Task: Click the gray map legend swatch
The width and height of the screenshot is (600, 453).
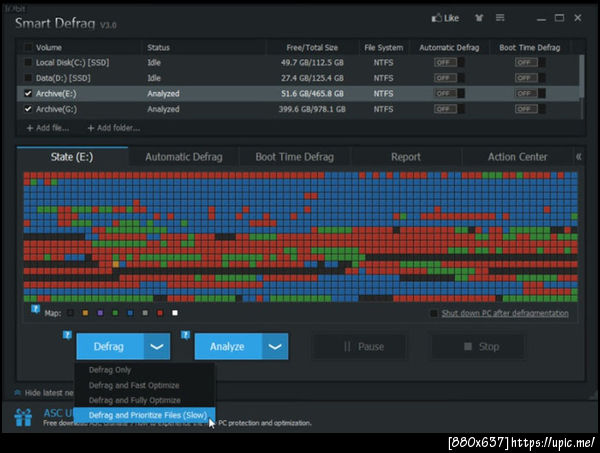Action: [145, 313]
